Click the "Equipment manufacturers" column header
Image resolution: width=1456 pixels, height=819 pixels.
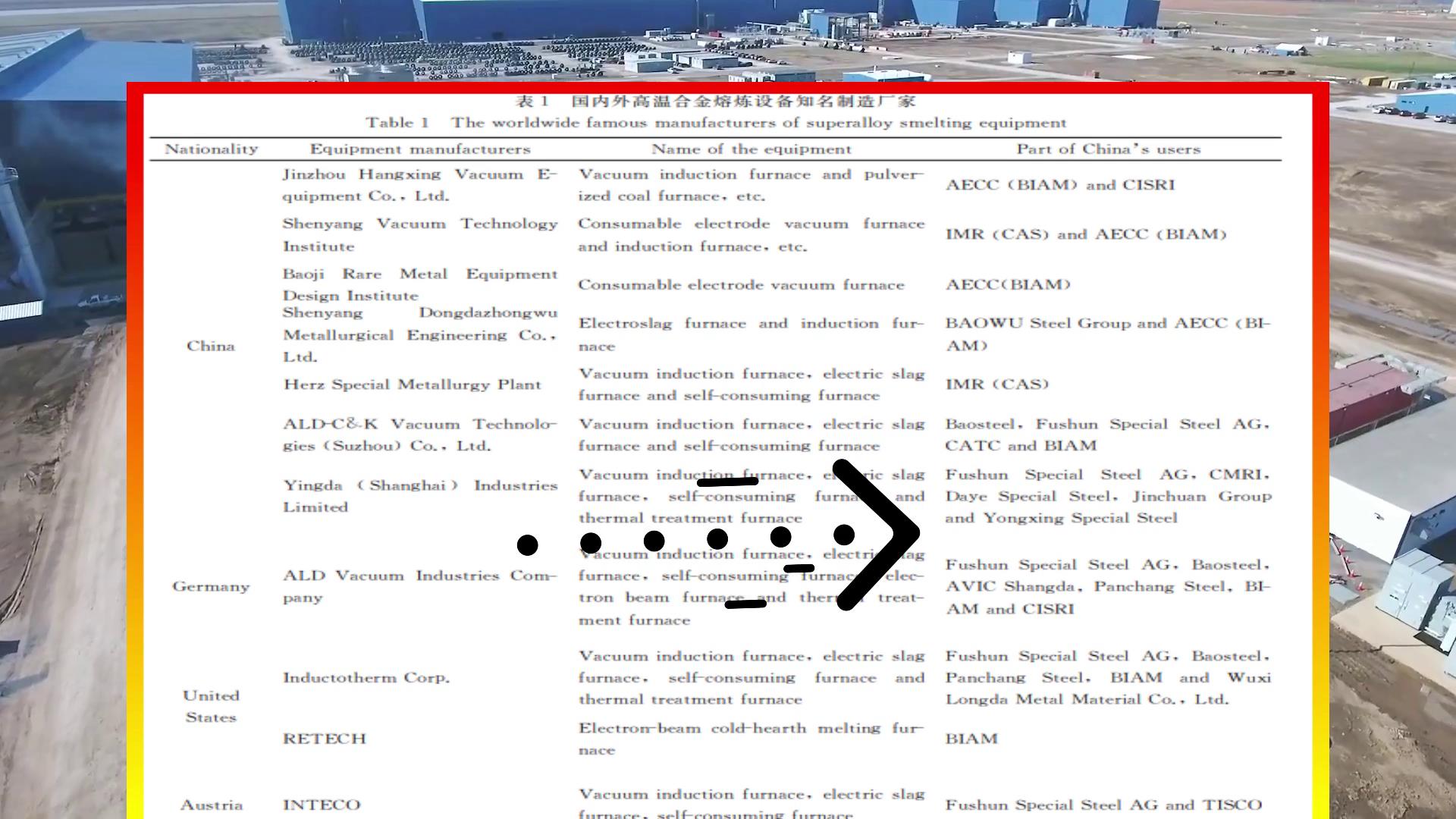coord(419,149)
